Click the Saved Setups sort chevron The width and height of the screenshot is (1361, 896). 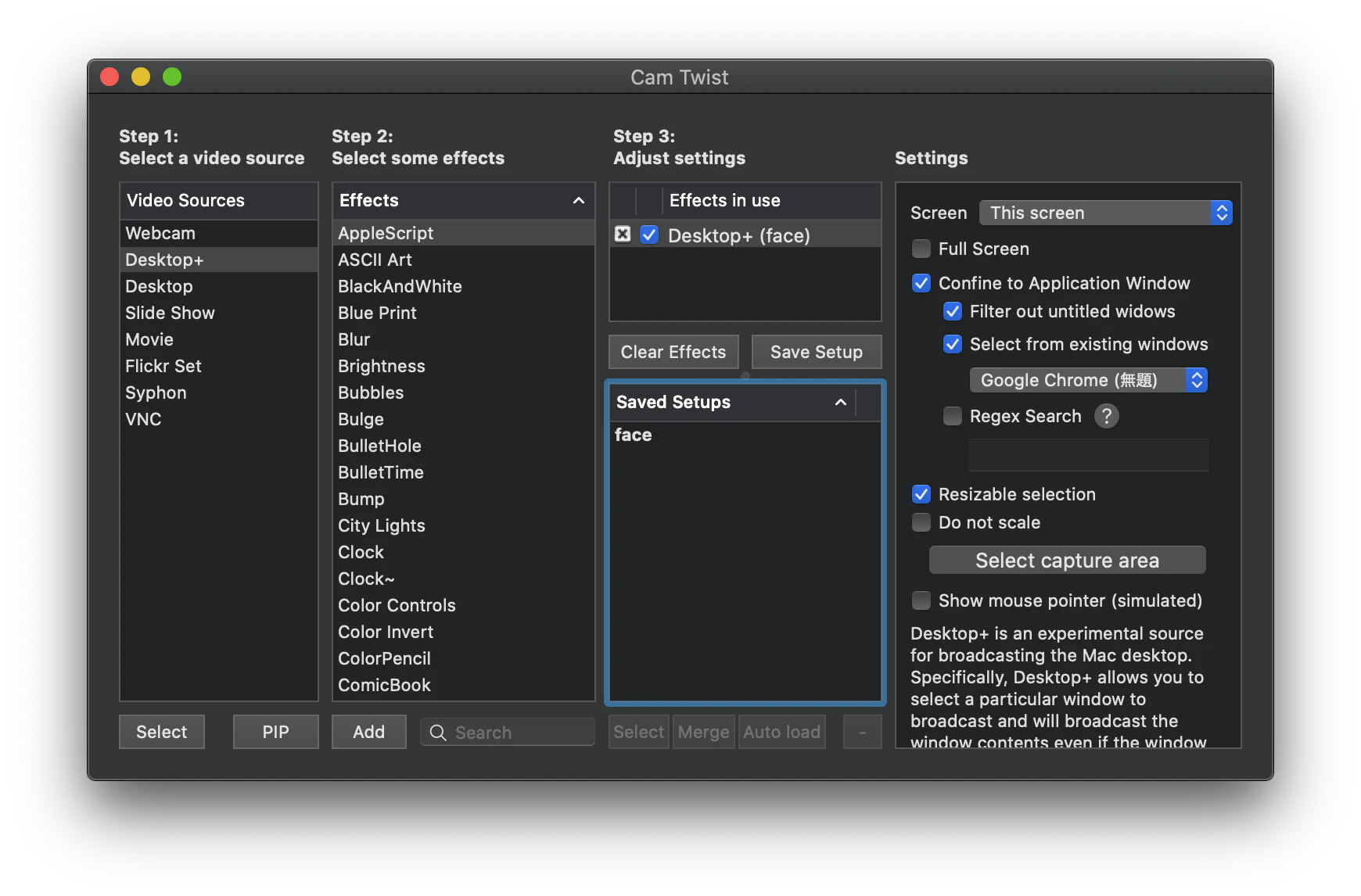pyautogui.click(x=841, y=403)
